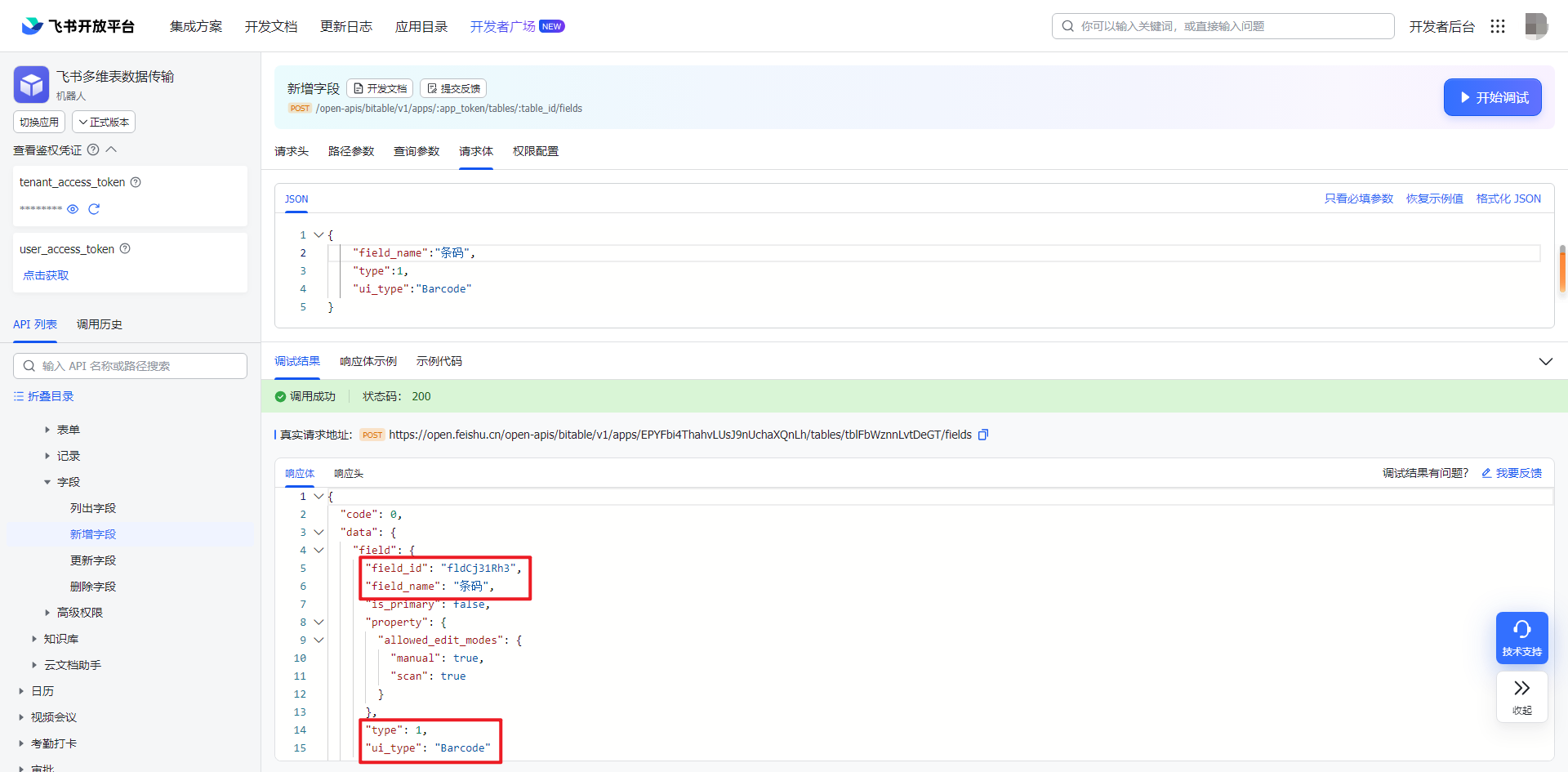Click 折叠目录 to fold API tree
The image size is (1568, 772).
44,396
